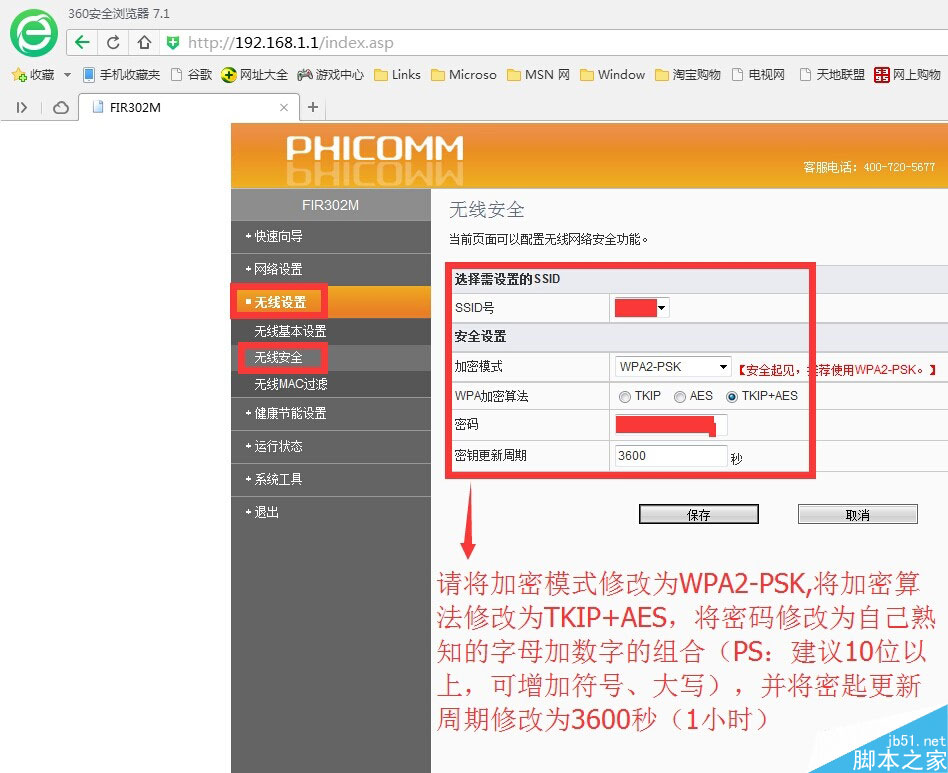Viewport: 948px width, 773px height.
Task: Open 网址大全 bookmark
Action: 255,74
